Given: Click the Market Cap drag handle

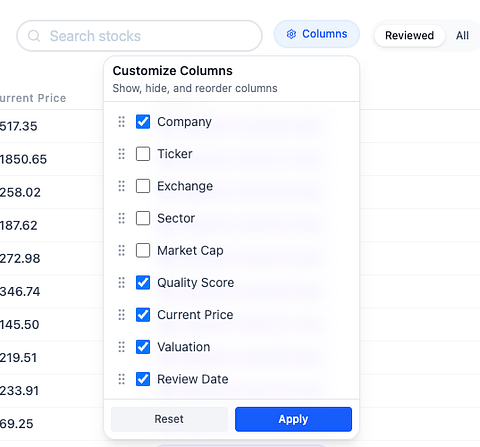Looking at the screenshot, I should tap(122, 250).
